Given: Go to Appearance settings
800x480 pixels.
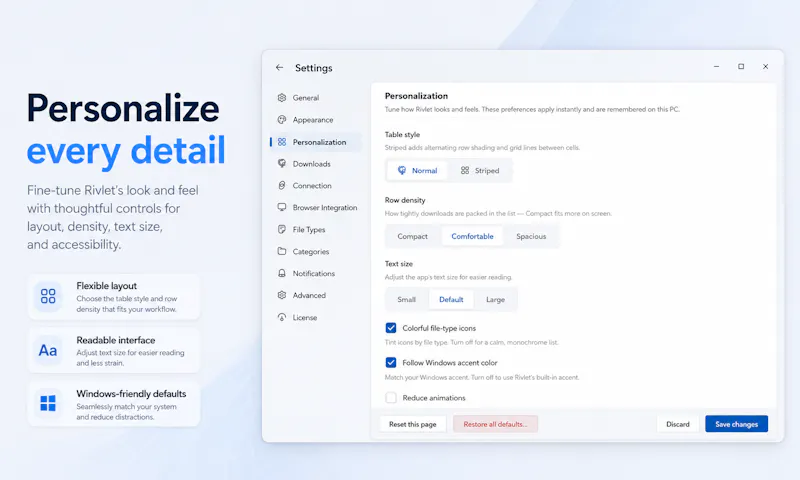Looking at the screenshot, I should (315, 119).
